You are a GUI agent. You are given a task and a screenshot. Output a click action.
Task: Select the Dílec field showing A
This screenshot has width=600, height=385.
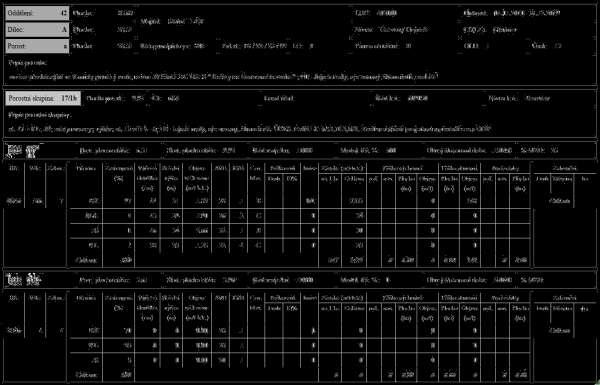37,29
